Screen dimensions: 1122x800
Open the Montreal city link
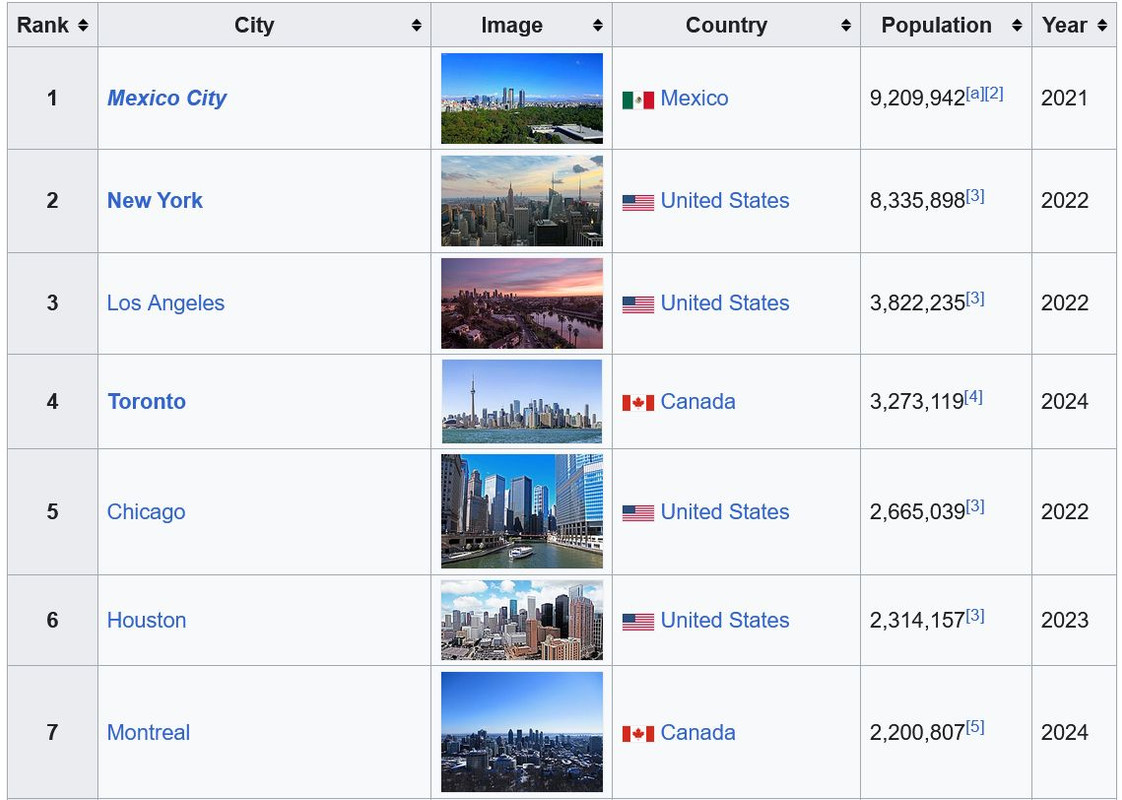coord(148,732)
